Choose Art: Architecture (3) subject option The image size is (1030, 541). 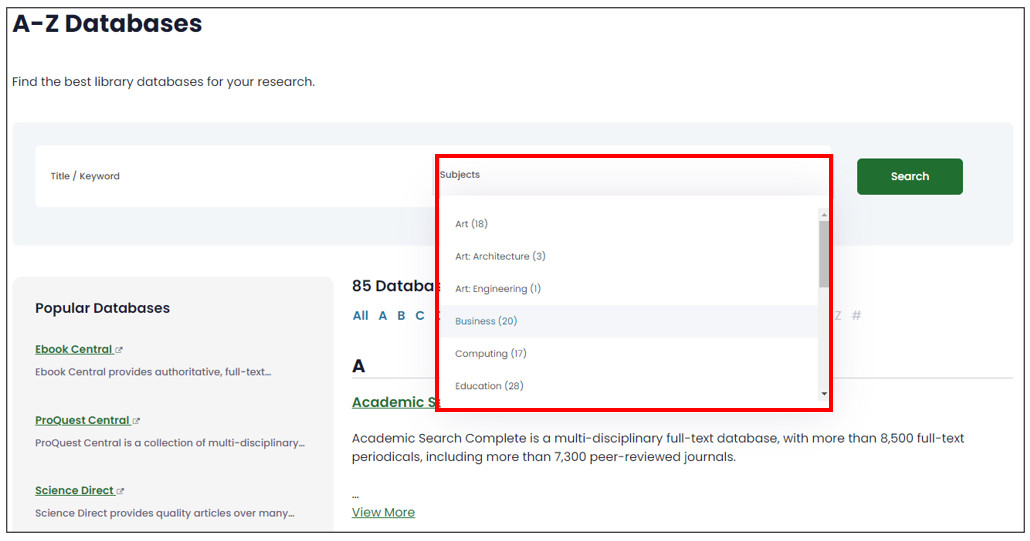click(500, 257)
